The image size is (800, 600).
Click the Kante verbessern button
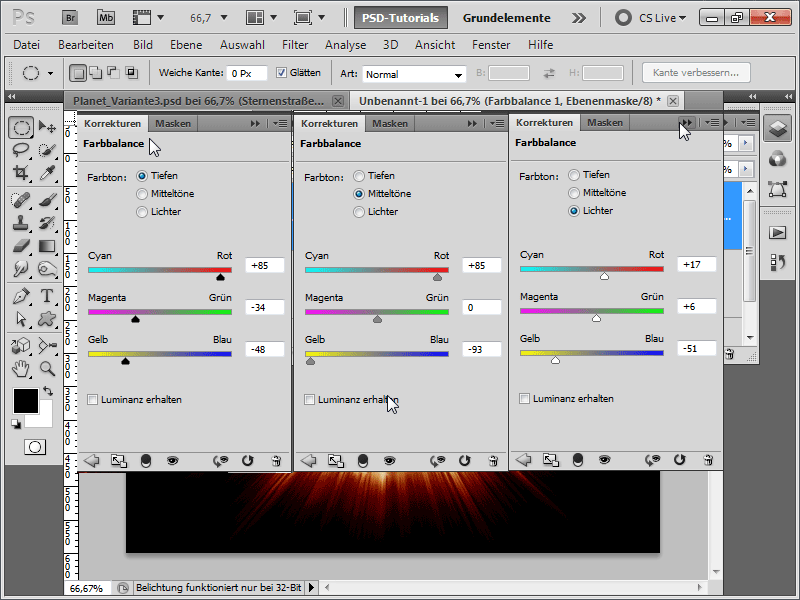pos(696,72)
